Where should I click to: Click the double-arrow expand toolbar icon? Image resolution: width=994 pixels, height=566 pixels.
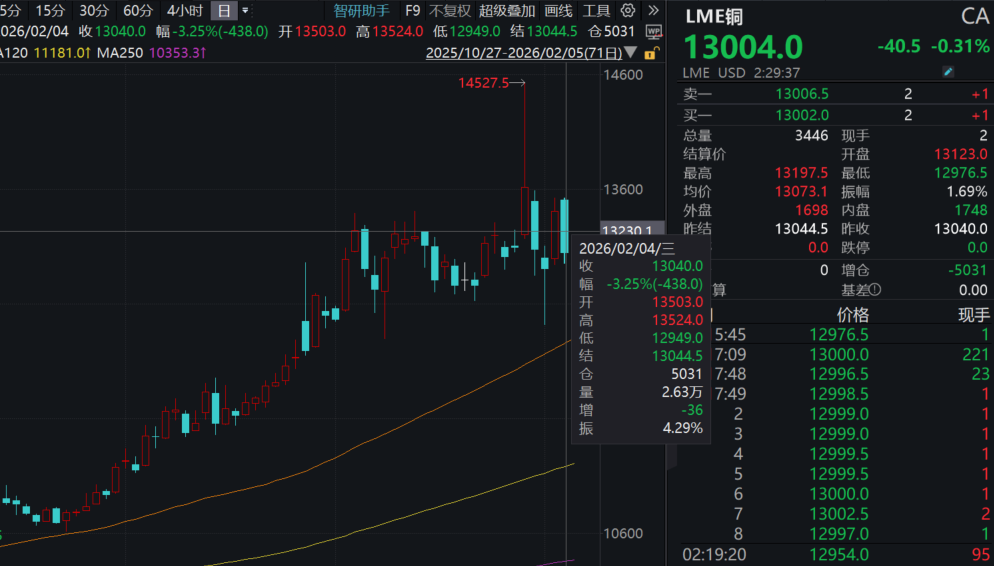(652, 11)
